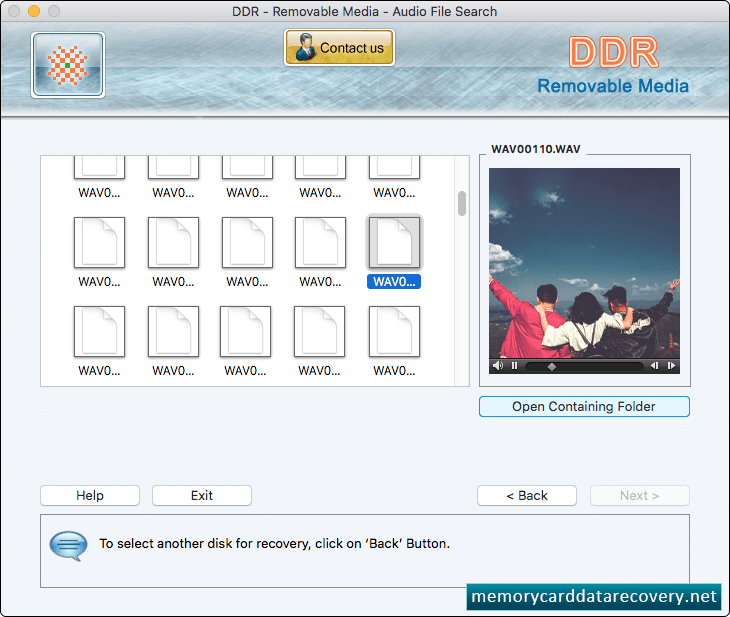Minimize the window with the yellow button
Image resolution: width=730 pixels, height=617 pixels.
34,11
